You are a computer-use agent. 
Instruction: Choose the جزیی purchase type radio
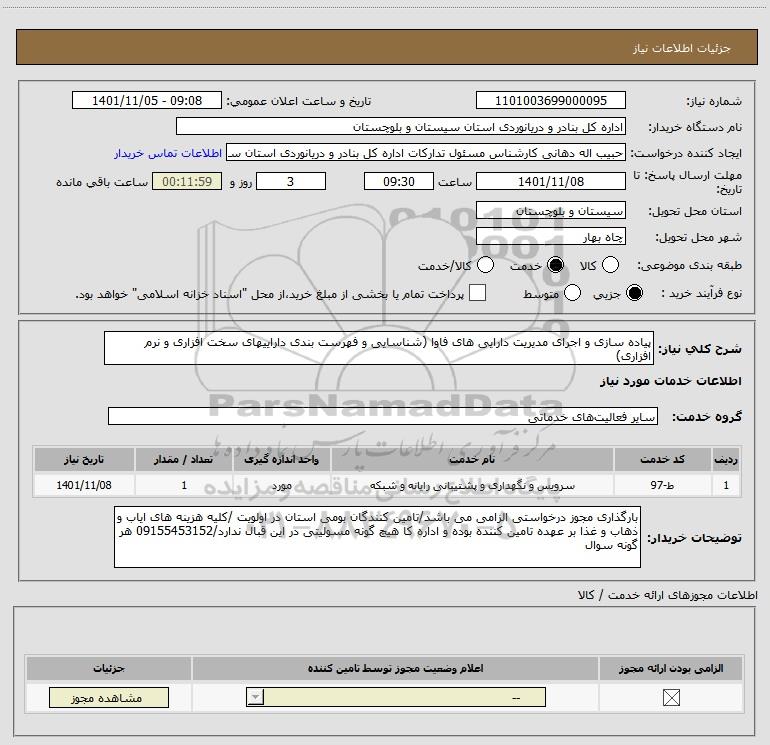tap(634, 293)
